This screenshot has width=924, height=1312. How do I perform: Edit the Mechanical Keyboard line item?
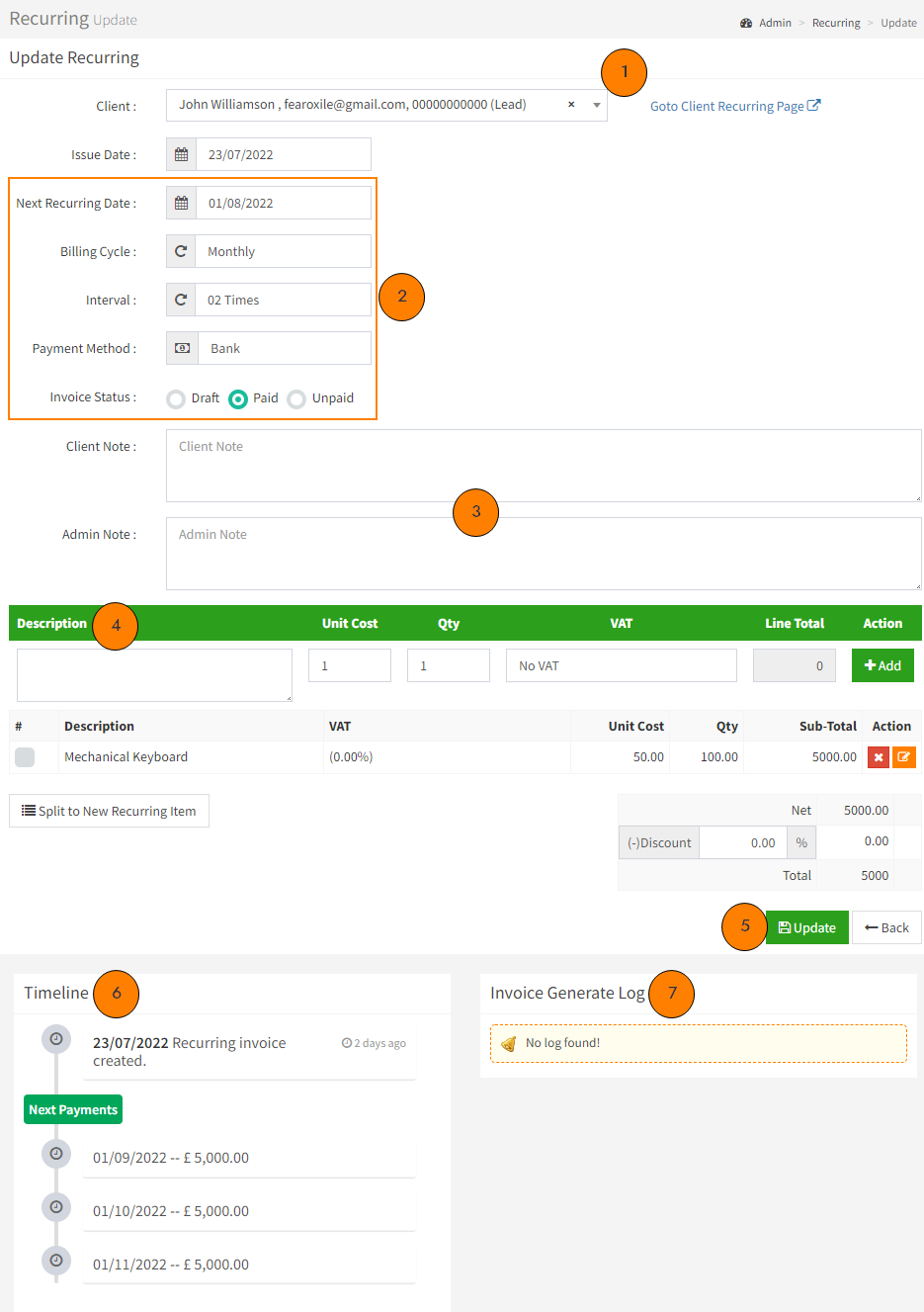coord(903,757)
